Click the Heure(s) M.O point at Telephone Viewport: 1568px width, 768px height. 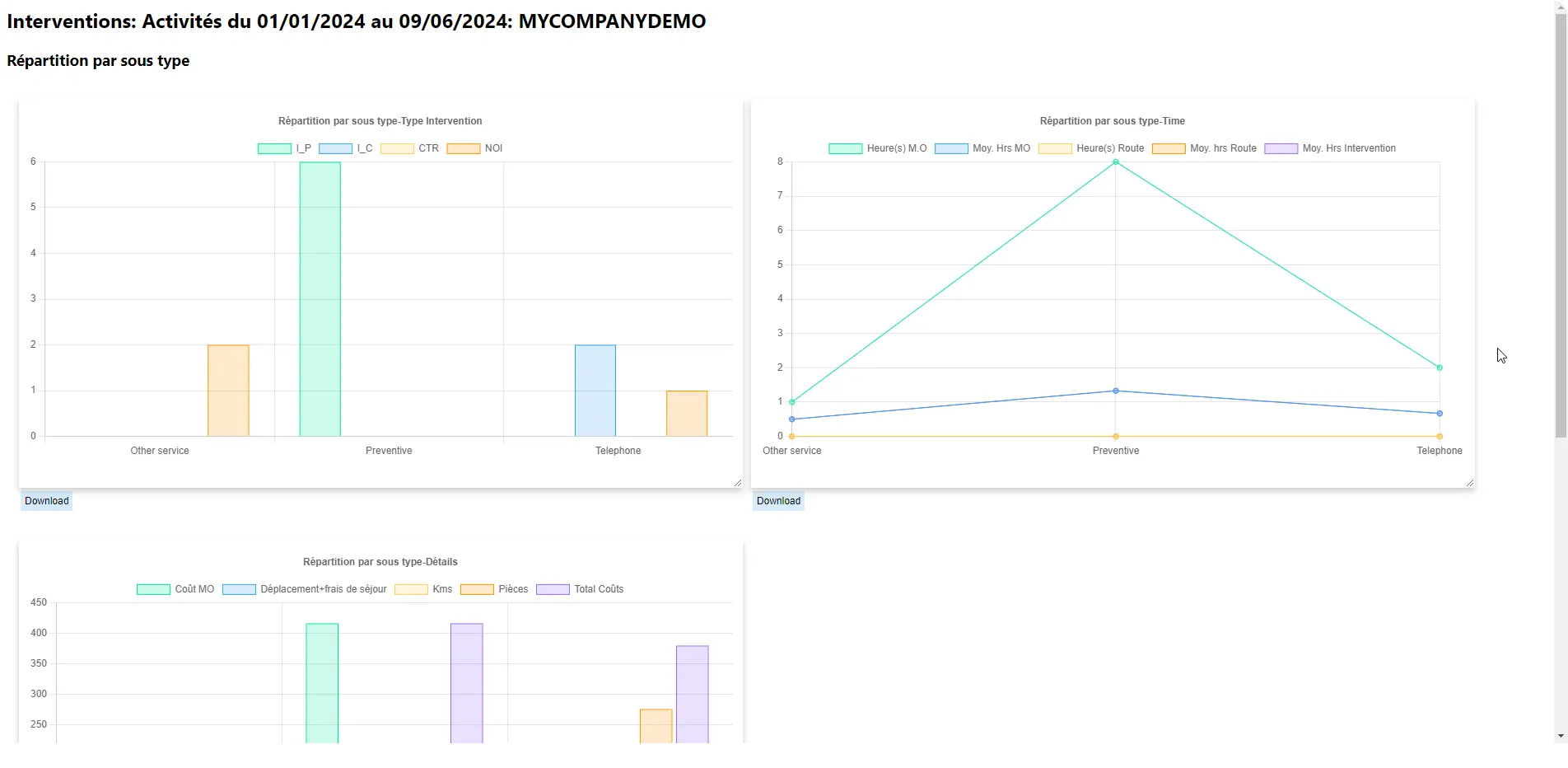[1440, 368]
